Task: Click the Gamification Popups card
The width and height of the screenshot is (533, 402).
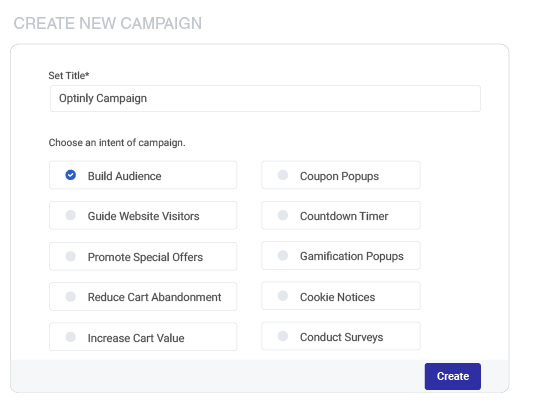Action: click(341, 256)
